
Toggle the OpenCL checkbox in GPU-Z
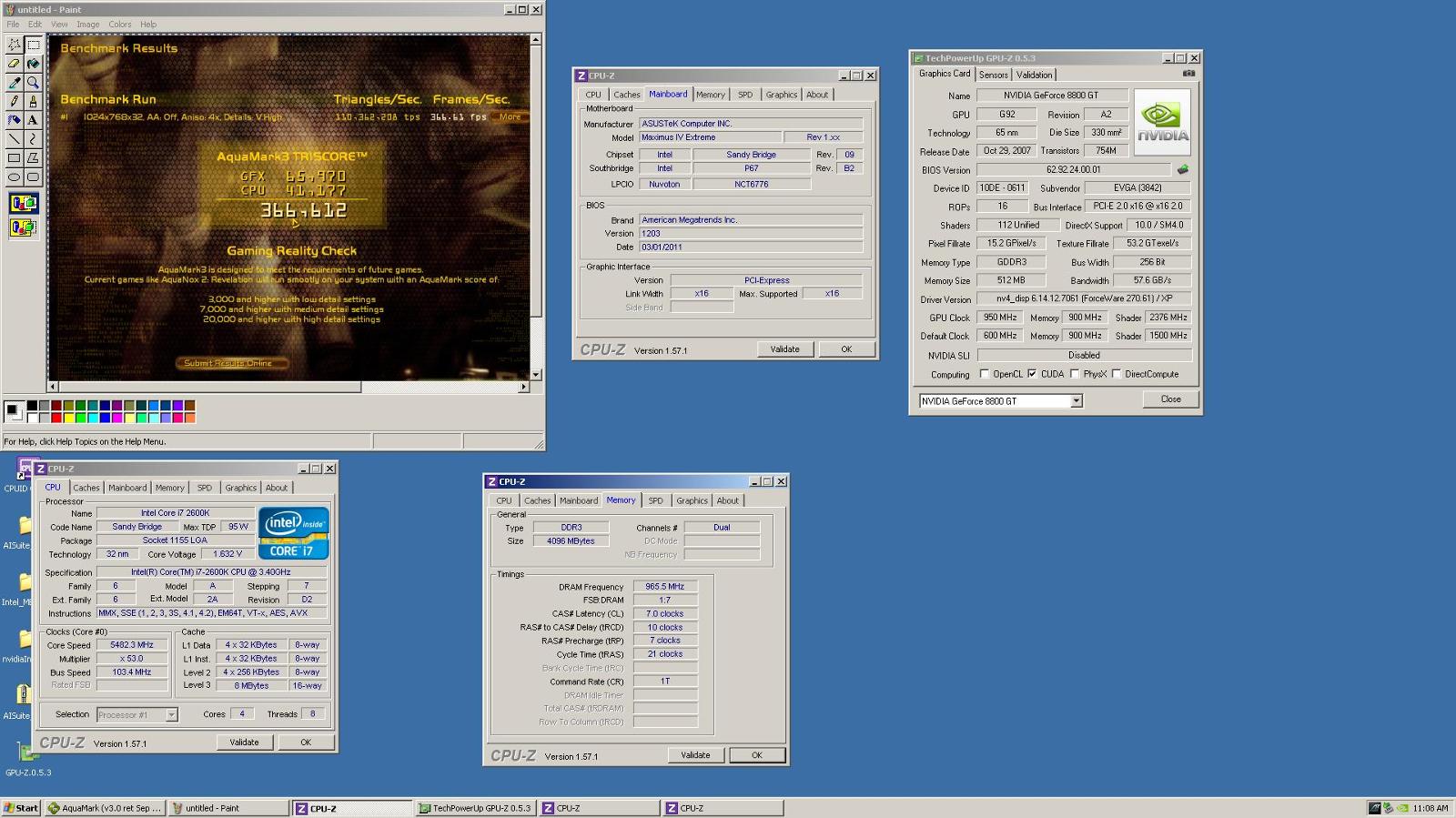[x=984, y=374]
